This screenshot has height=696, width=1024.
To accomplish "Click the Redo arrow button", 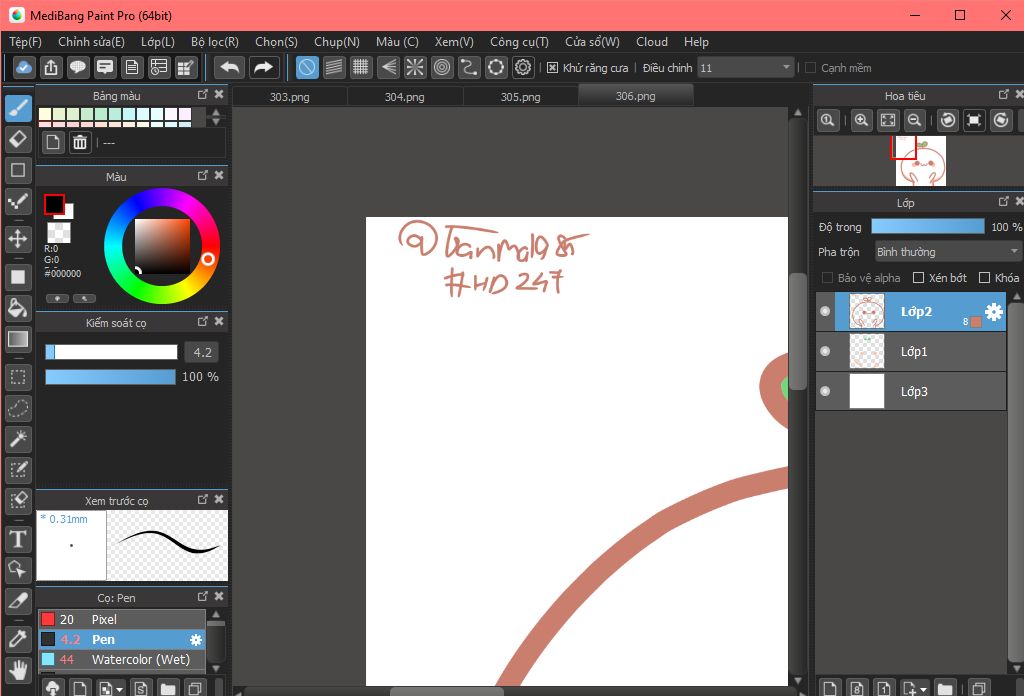I will point(263,67).
